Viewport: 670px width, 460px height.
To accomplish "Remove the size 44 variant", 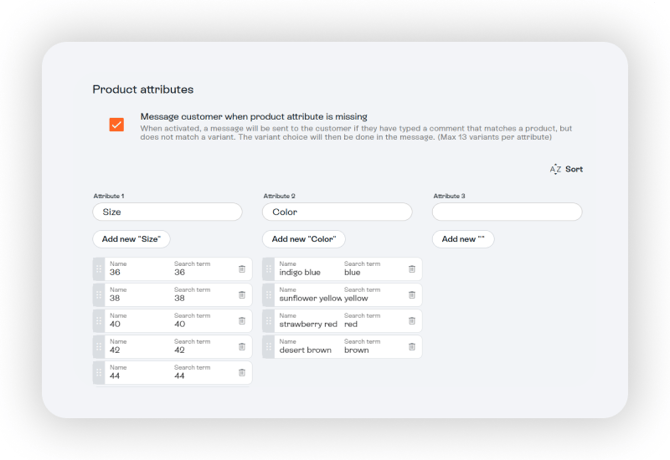I will [241, 373].
